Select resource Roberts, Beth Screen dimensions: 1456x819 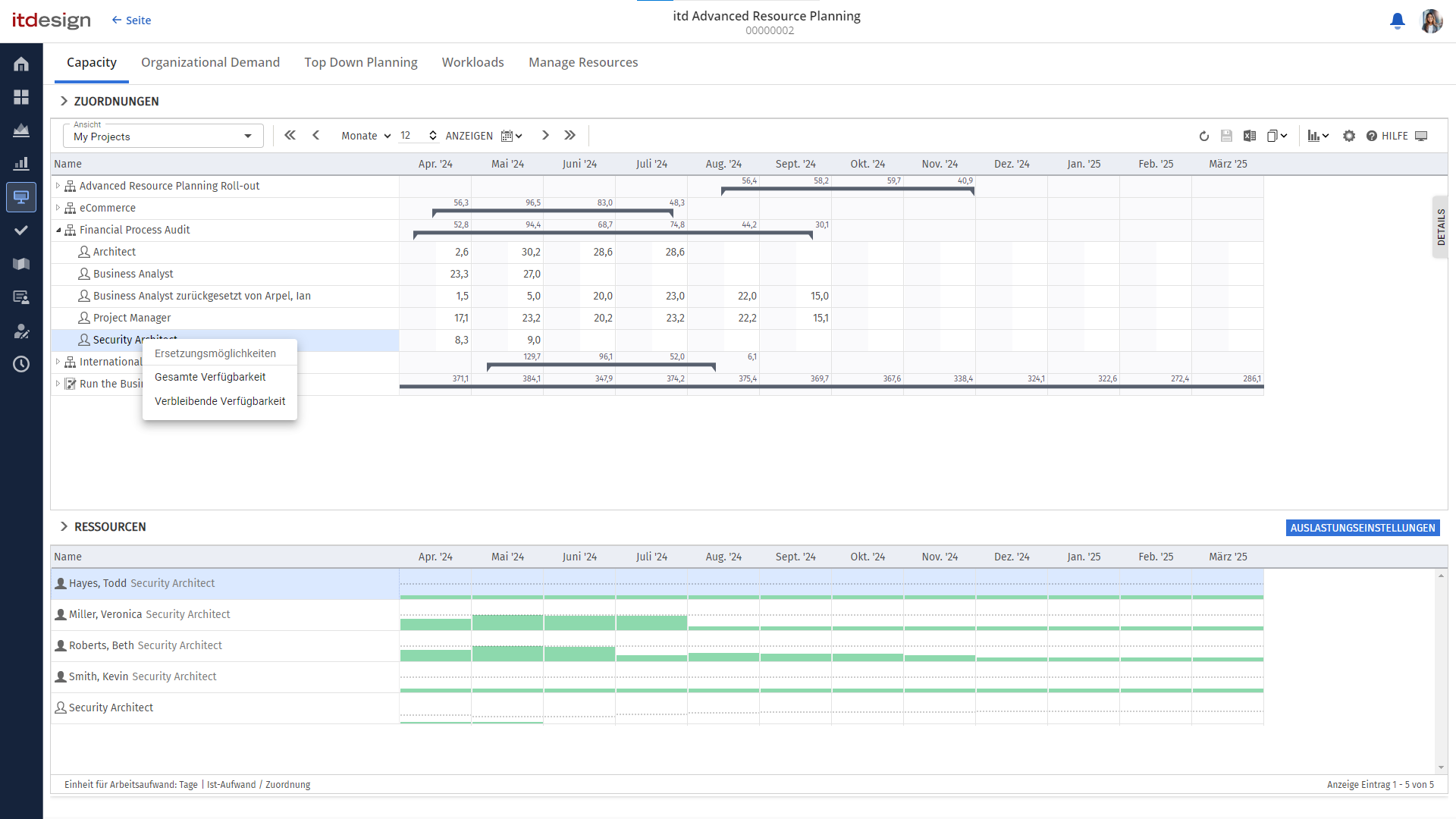click(225, 645)
